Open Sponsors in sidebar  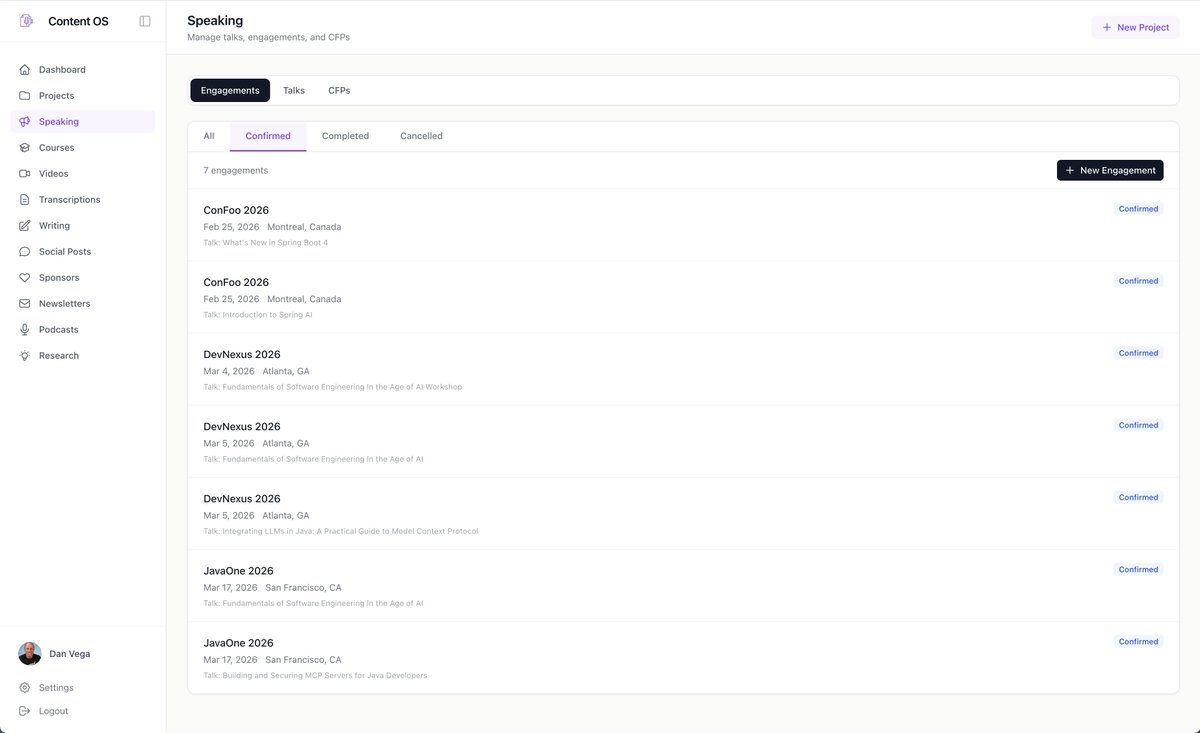coord(83,278)
